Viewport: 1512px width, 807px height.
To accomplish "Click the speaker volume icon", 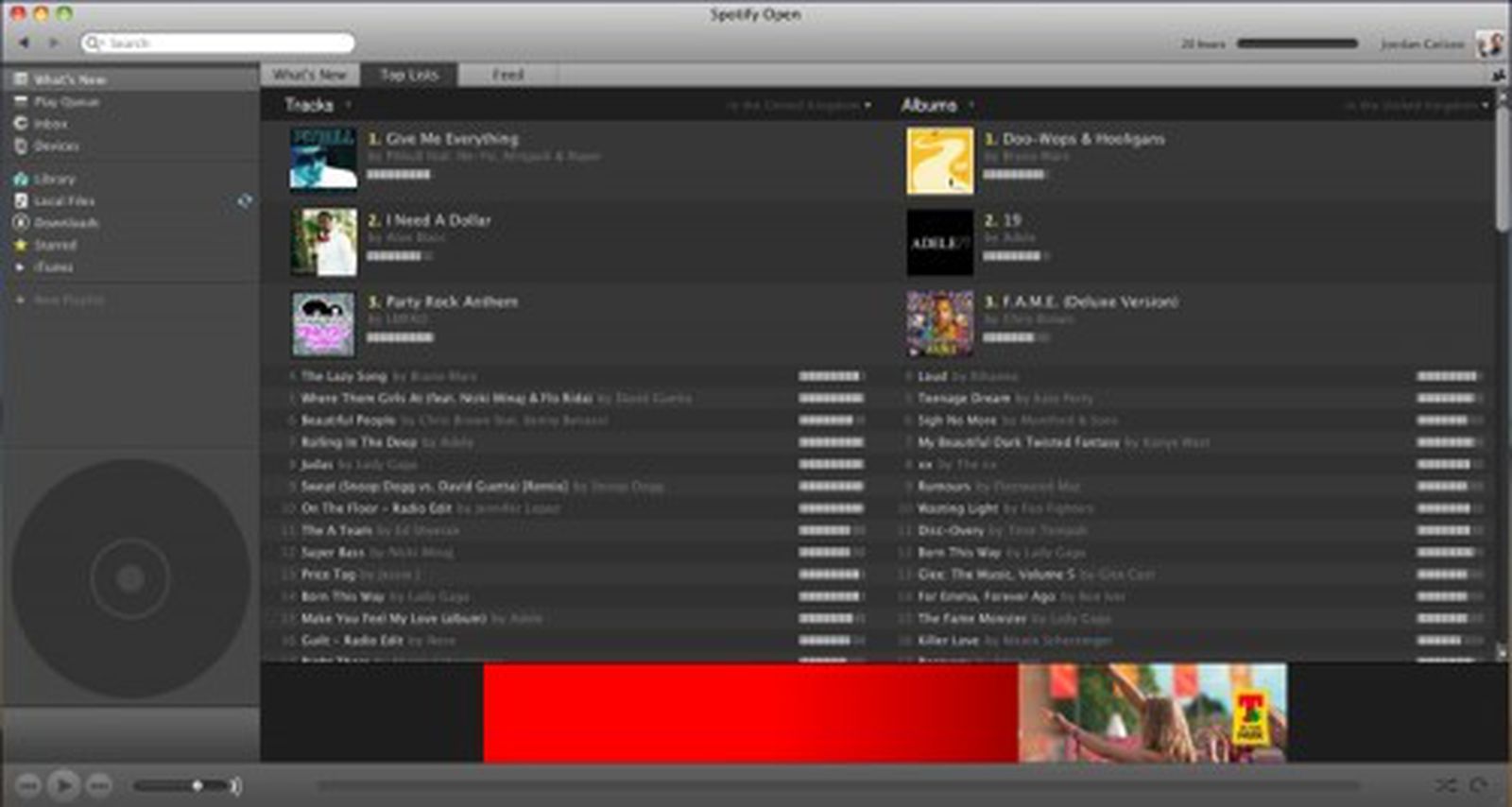I will point(235,785).
